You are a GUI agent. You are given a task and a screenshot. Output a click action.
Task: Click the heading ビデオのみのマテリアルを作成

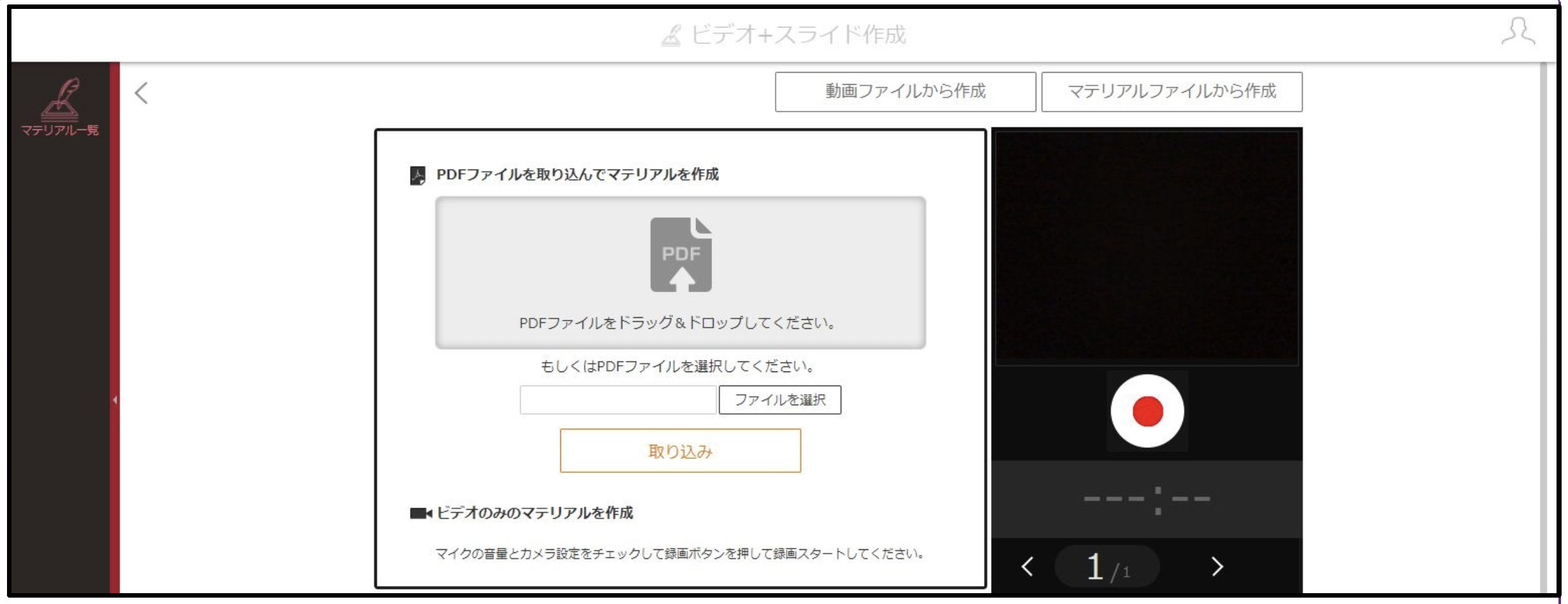coord(534,513)
